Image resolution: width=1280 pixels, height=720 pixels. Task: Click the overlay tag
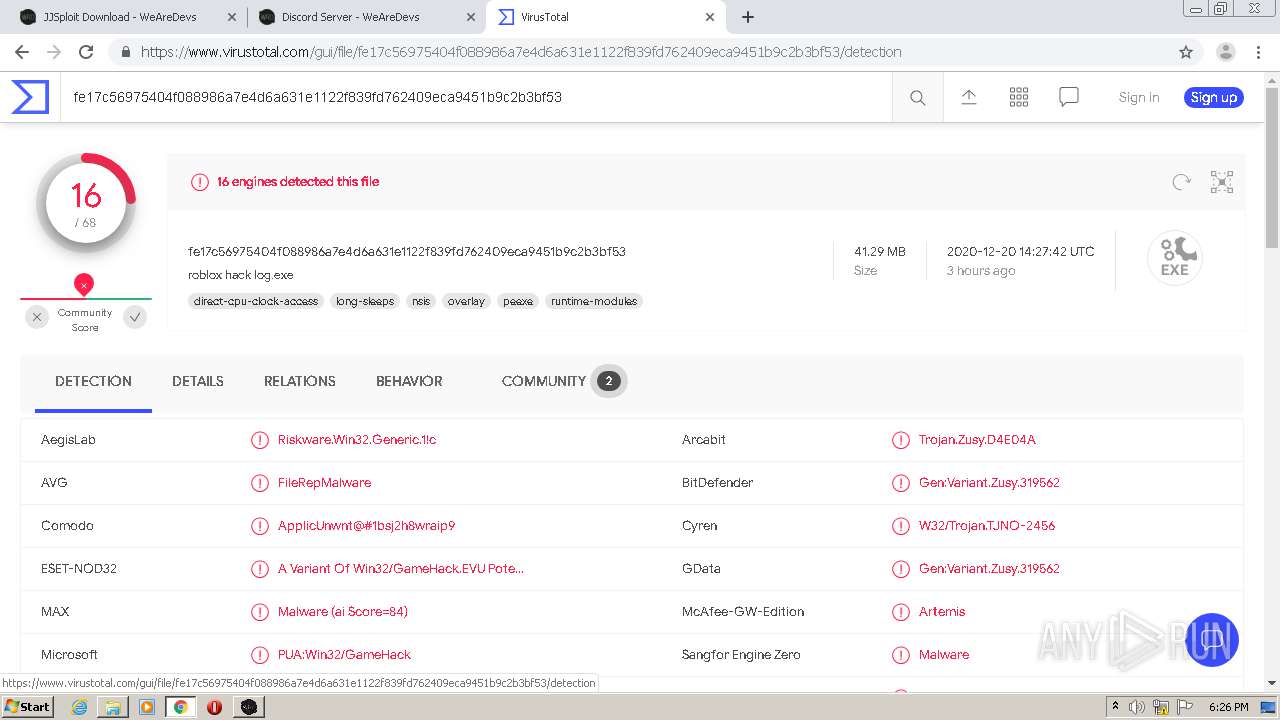(466, 301)
